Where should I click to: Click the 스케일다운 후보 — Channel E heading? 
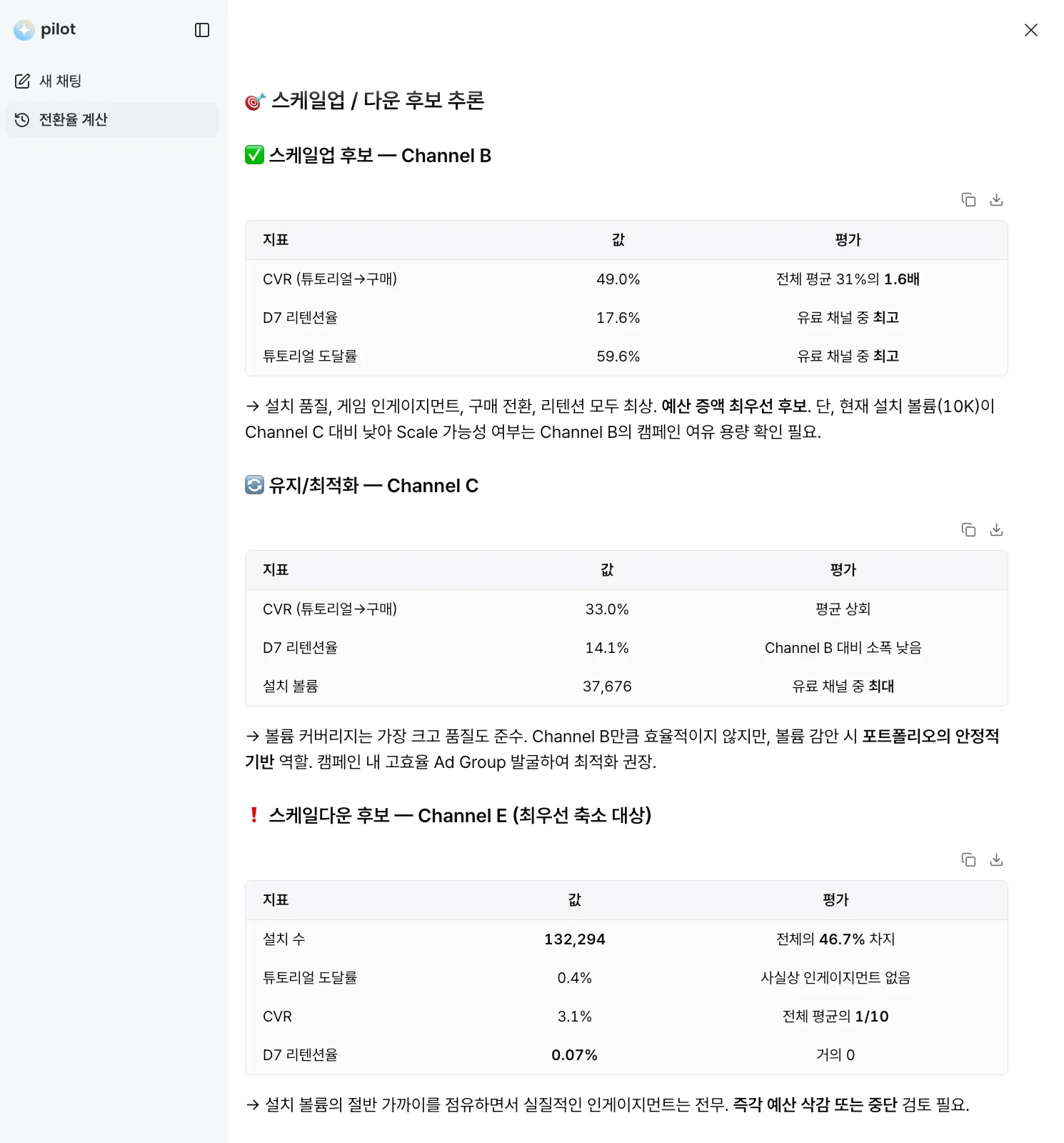point(459,816)
